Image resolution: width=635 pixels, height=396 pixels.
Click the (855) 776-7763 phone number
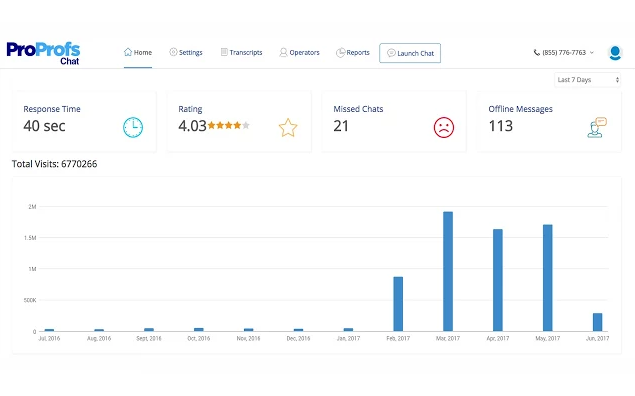pos(564,53)
